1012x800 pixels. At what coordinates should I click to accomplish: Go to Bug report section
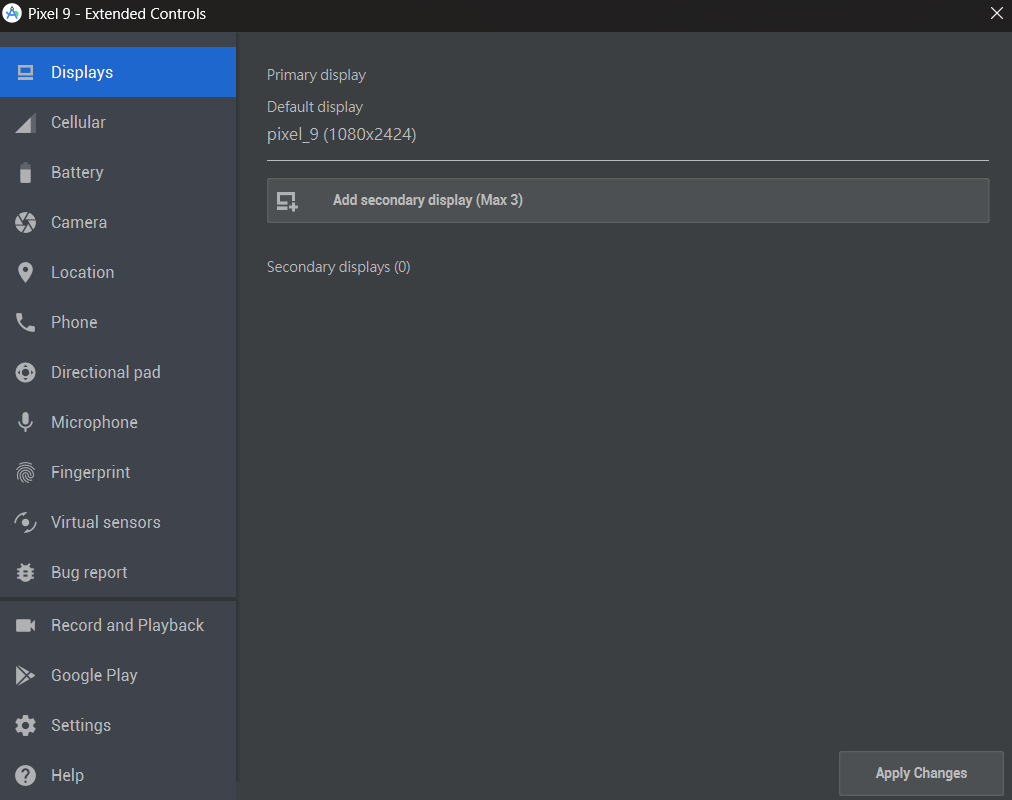(118, 572)
